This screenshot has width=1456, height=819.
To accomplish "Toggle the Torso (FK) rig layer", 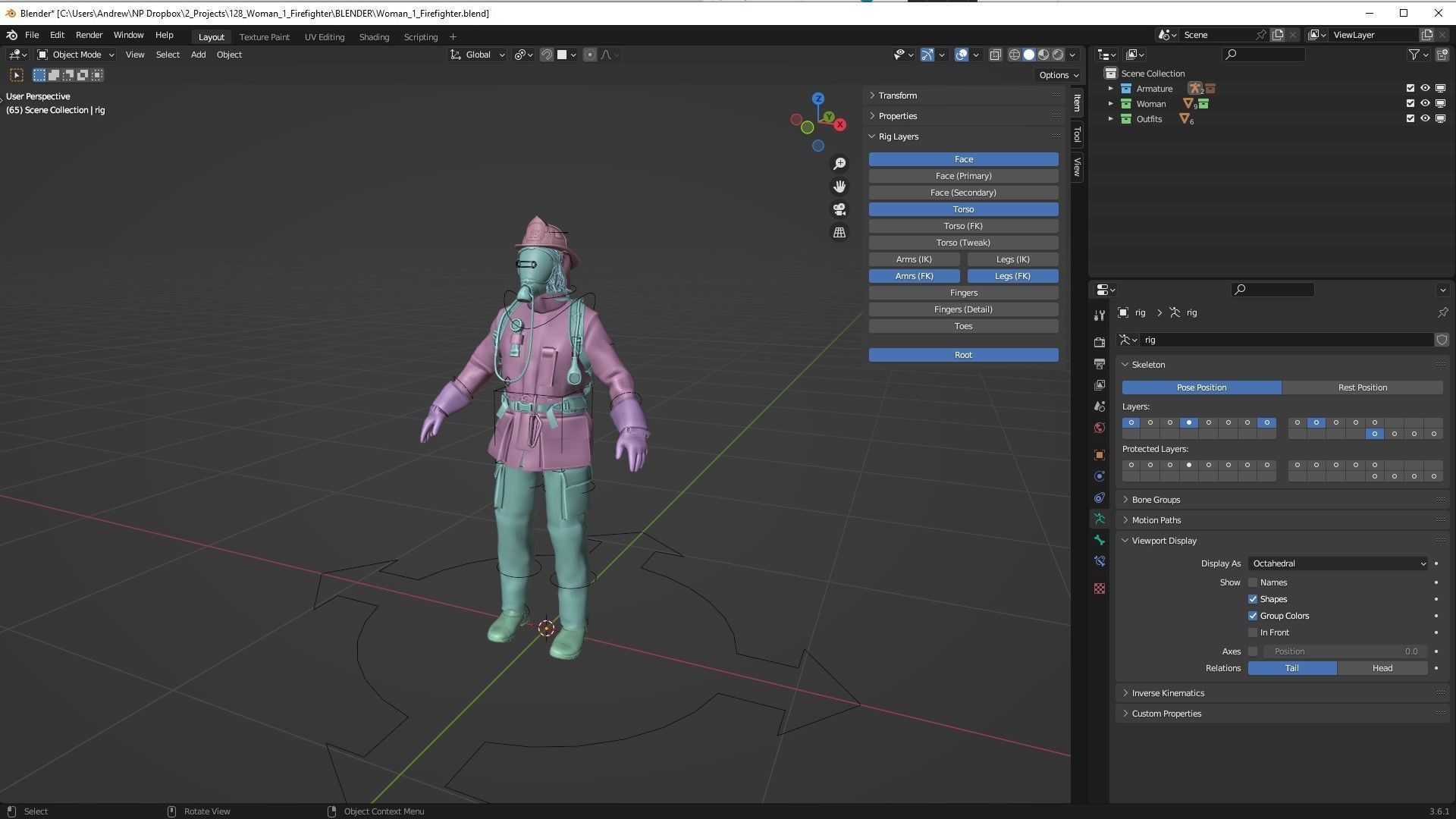I will tap(963, 226).
